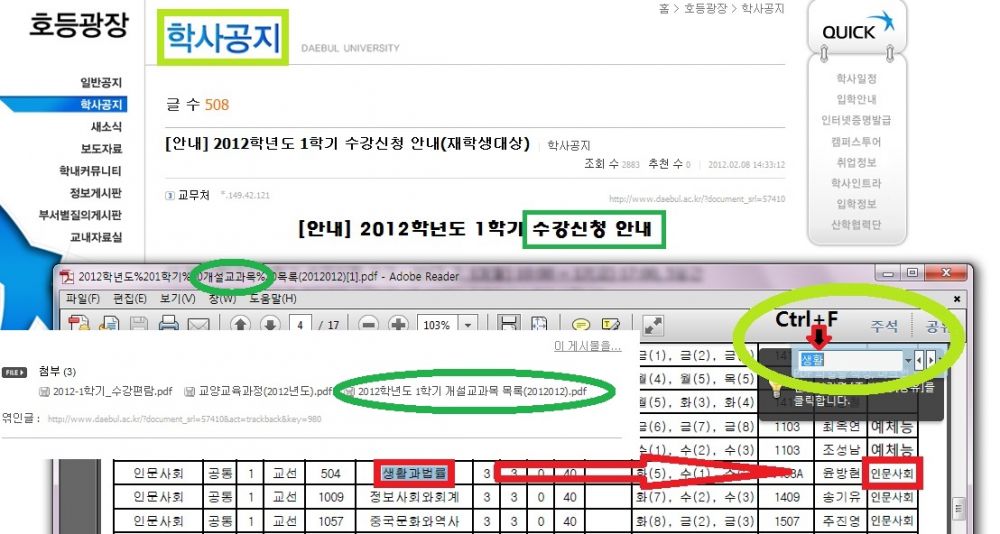The height and width of the screenshot is (534, 1000).
Task: Open the 도움말(H) menu
Action: click(x=272, y=299)
